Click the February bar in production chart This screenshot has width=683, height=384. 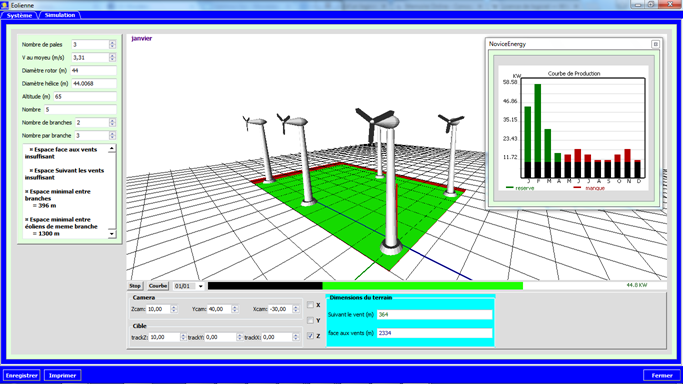click(x=538, y=131)
